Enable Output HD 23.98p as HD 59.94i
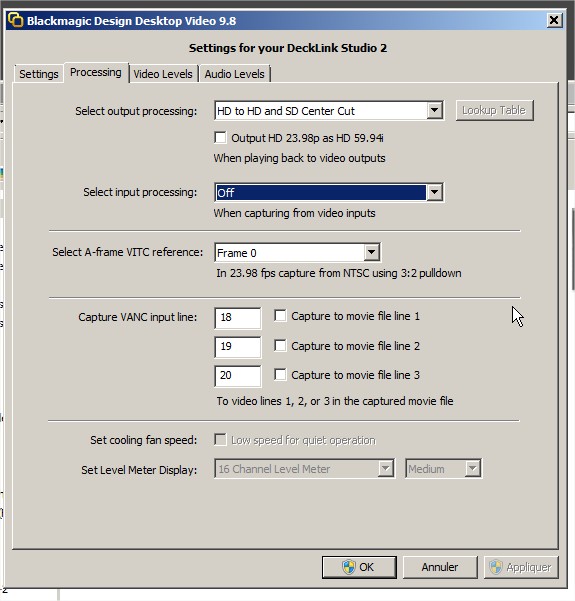This screenshot has width=575, height=601. pyautogui.click(x=220, y=138)
